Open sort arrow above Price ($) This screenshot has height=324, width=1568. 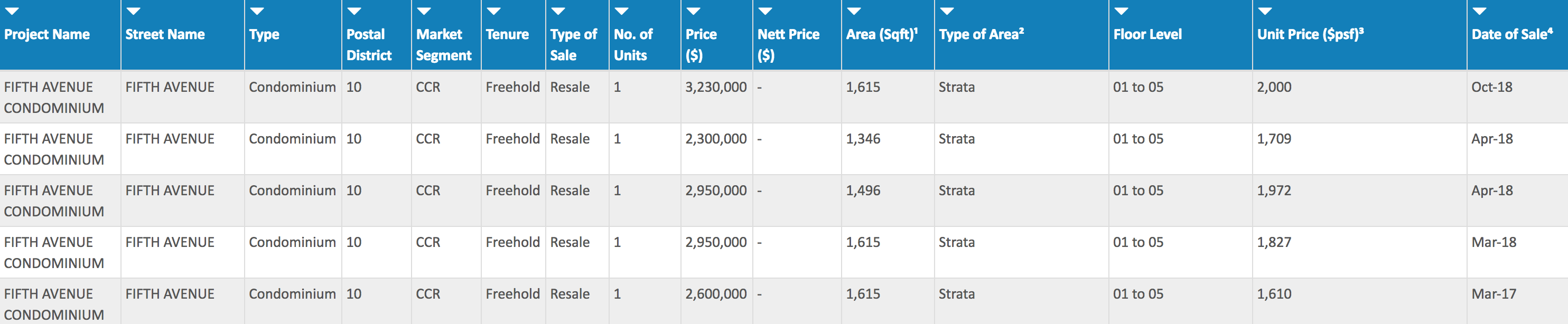click(x=693, y=11)
